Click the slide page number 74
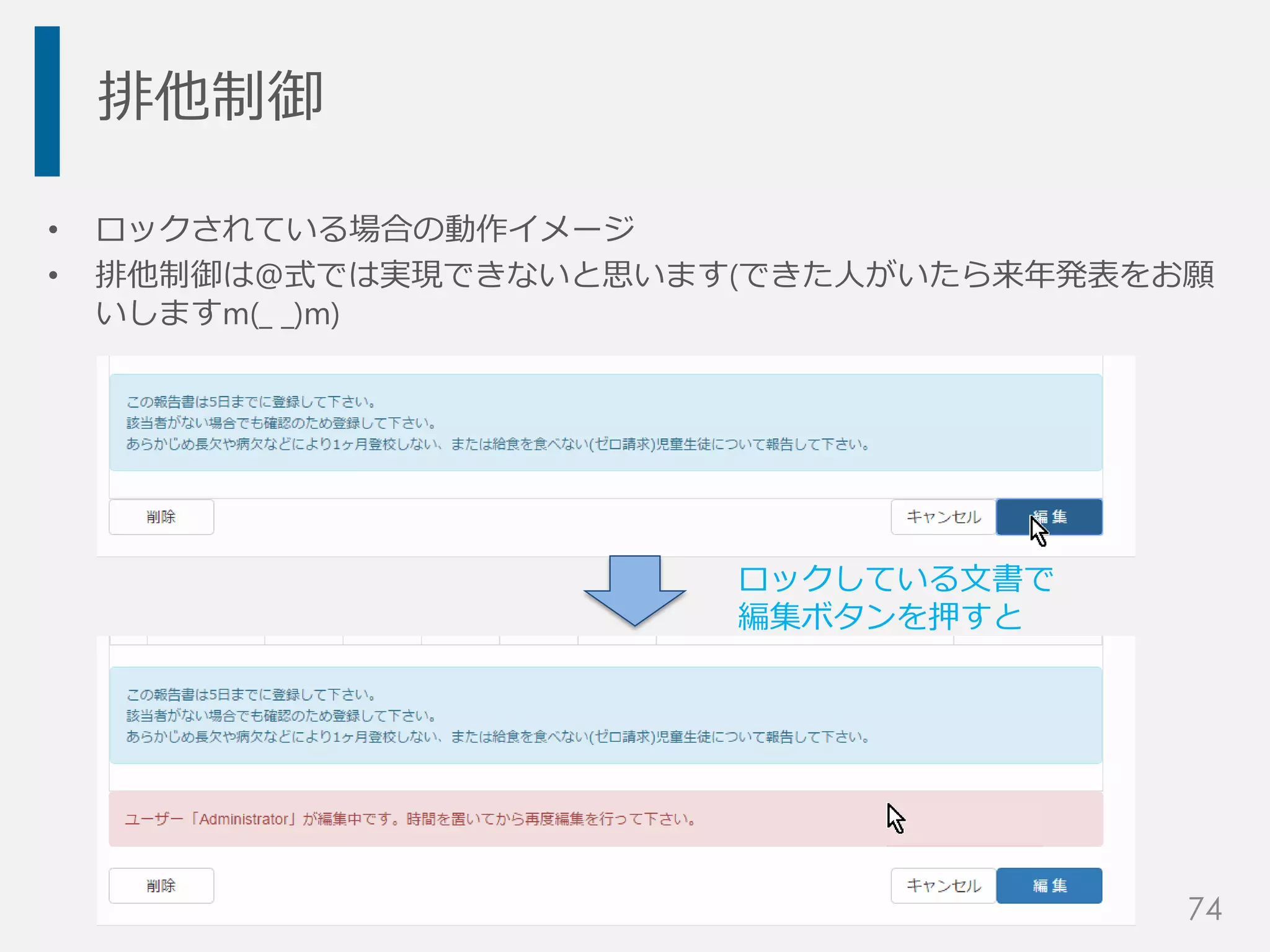 click(1204, 909)
